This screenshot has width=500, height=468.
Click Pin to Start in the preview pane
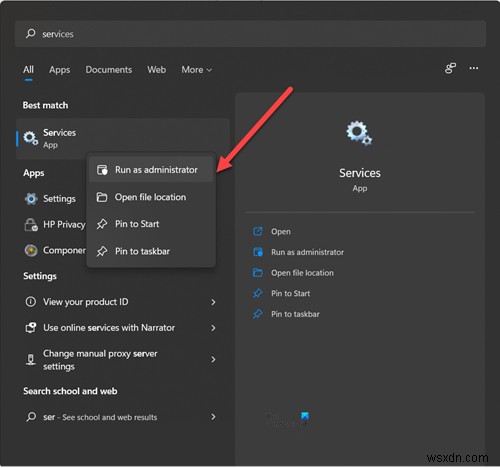[291, 294]
